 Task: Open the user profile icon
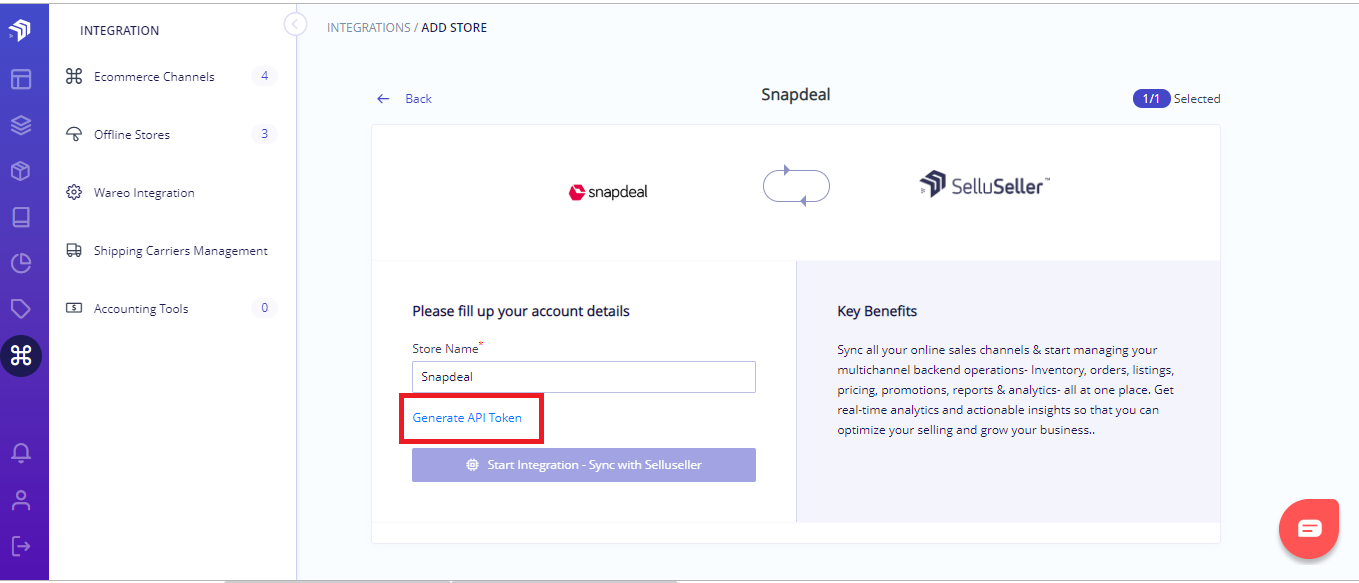21,499
